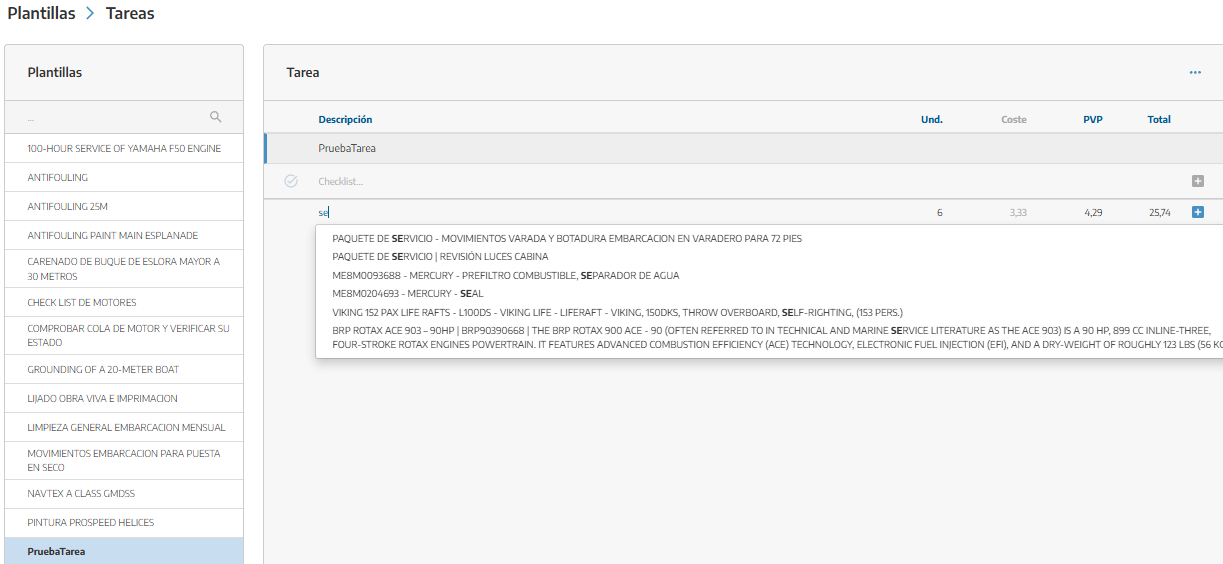Sort by the Descripción column header
The width and height of the screenshot is (1223, 564).
coord(345,120)
